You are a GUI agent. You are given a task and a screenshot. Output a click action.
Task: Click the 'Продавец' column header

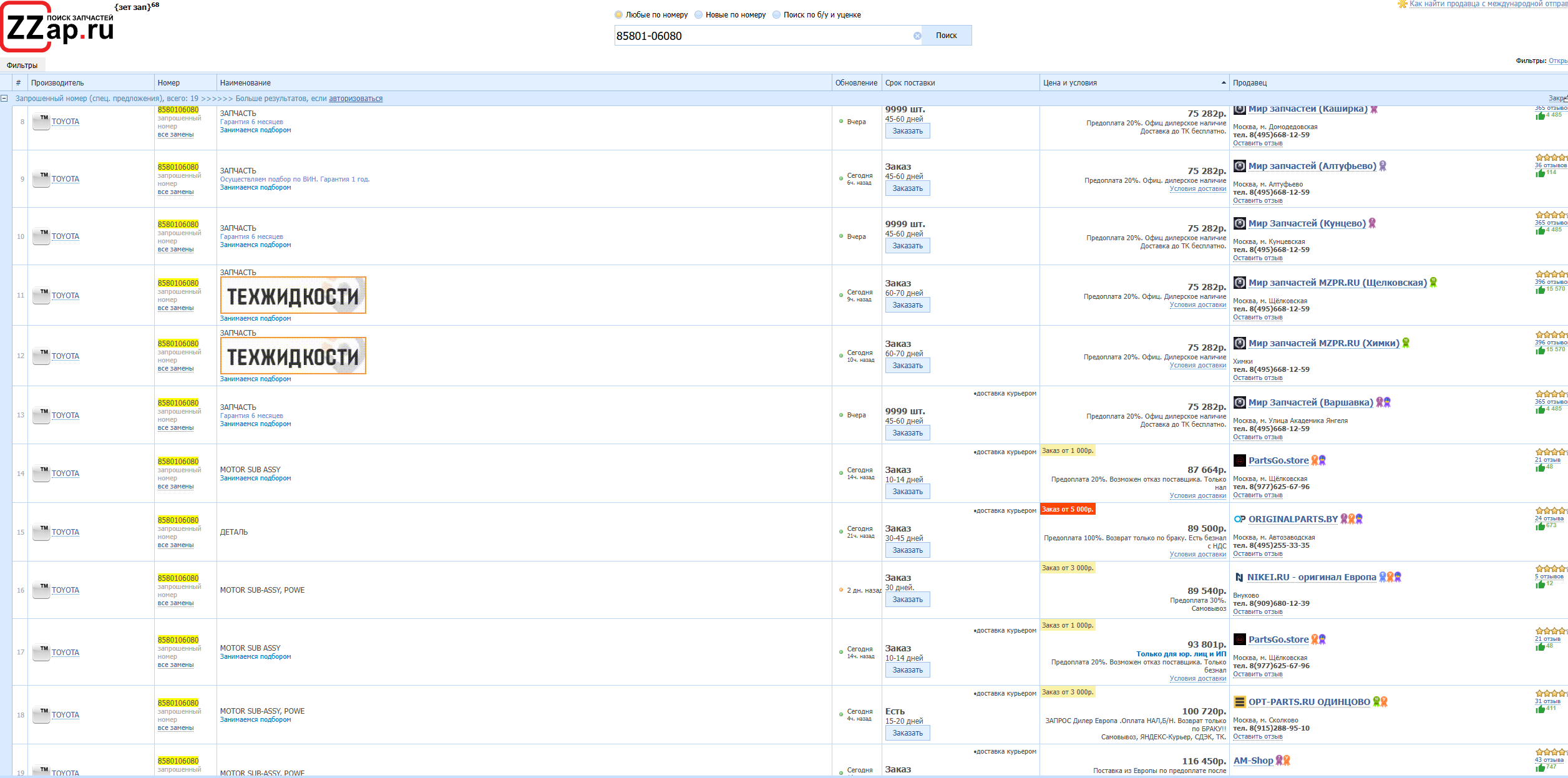(x=1249, y=83)
